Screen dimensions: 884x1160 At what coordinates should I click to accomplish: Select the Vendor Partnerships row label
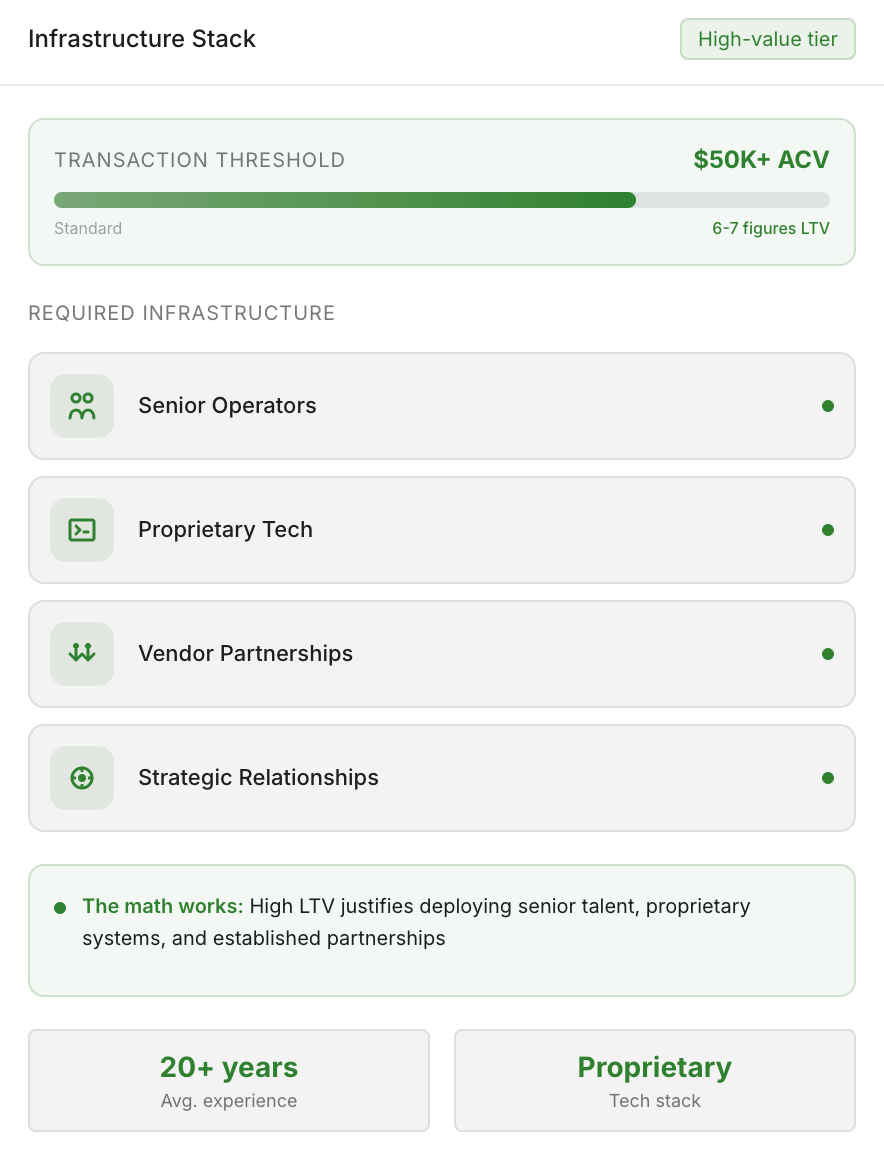(x=245, y=654)
